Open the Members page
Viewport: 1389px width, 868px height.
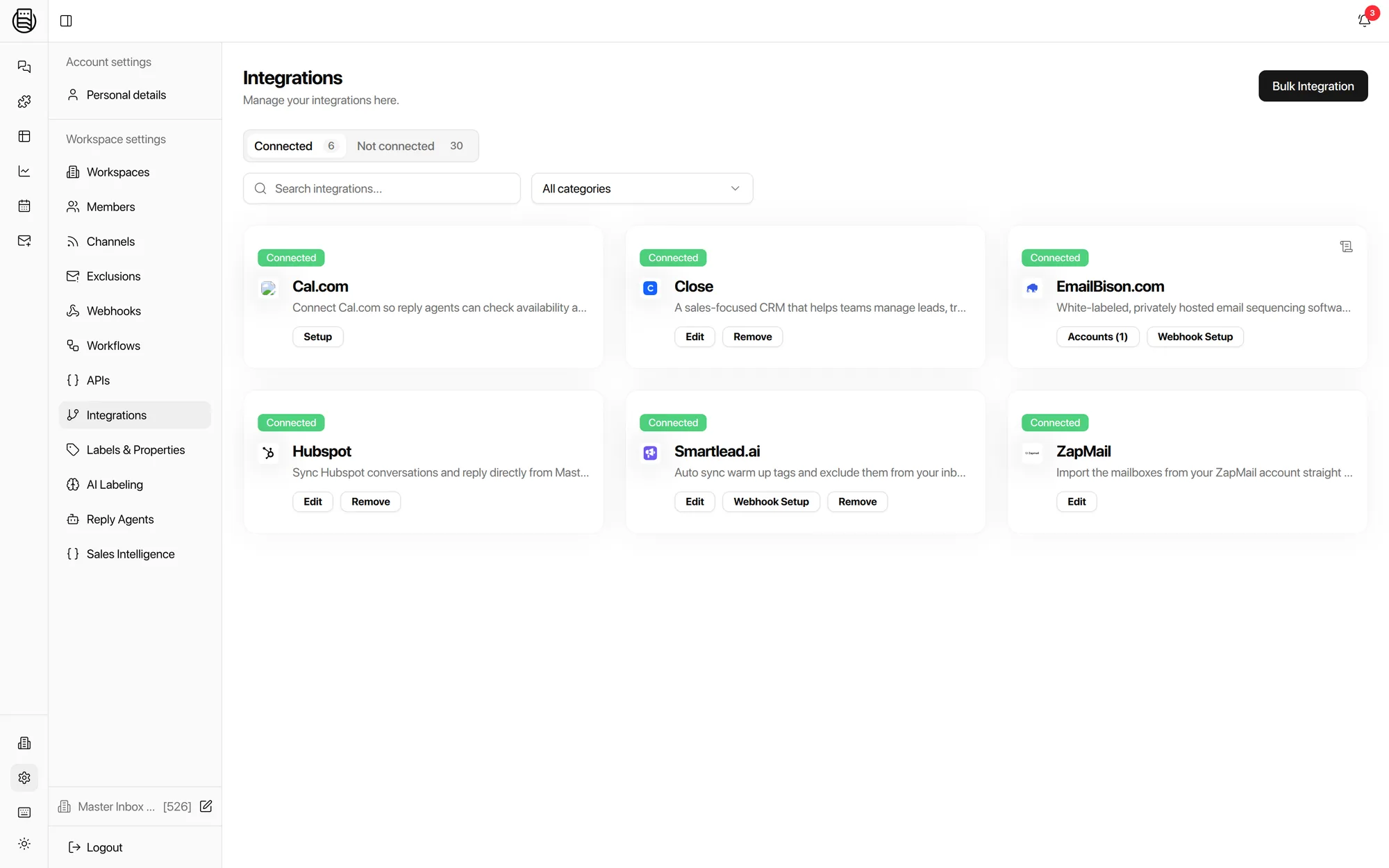click(x=135, y=207)
